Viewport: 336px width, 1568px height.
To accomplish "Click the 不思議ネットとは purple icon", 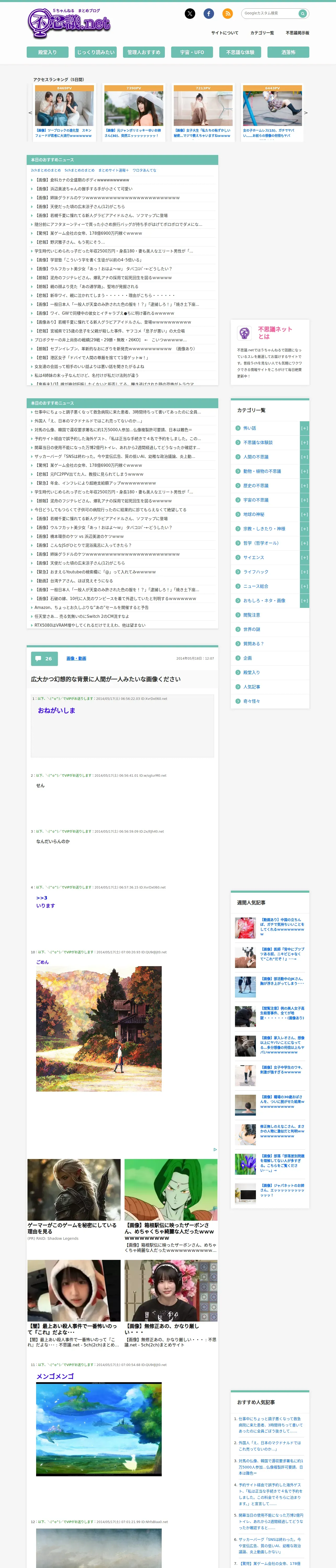I will (x=244, y=333).
